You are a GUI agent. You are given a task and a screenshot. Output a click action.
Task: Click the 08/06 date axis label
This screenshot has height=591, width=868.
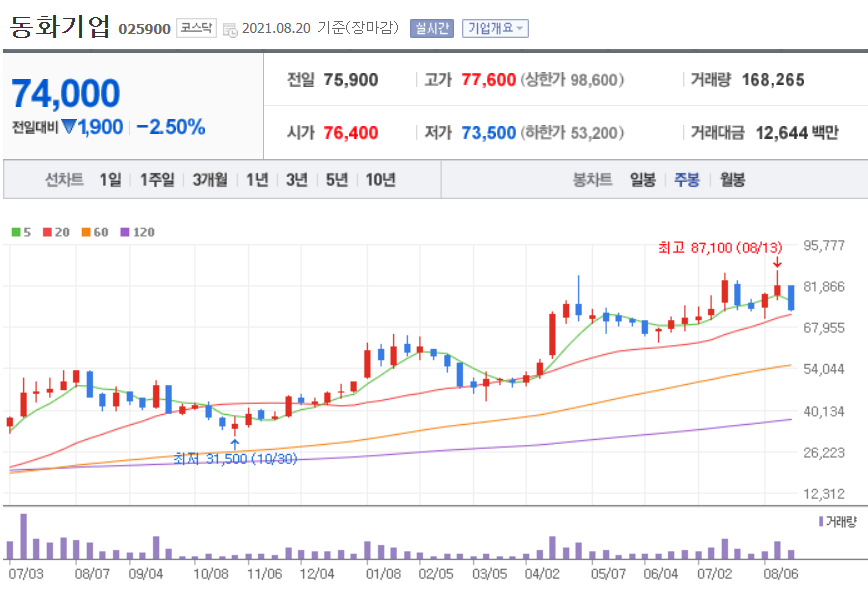click(x=781, y=574)
